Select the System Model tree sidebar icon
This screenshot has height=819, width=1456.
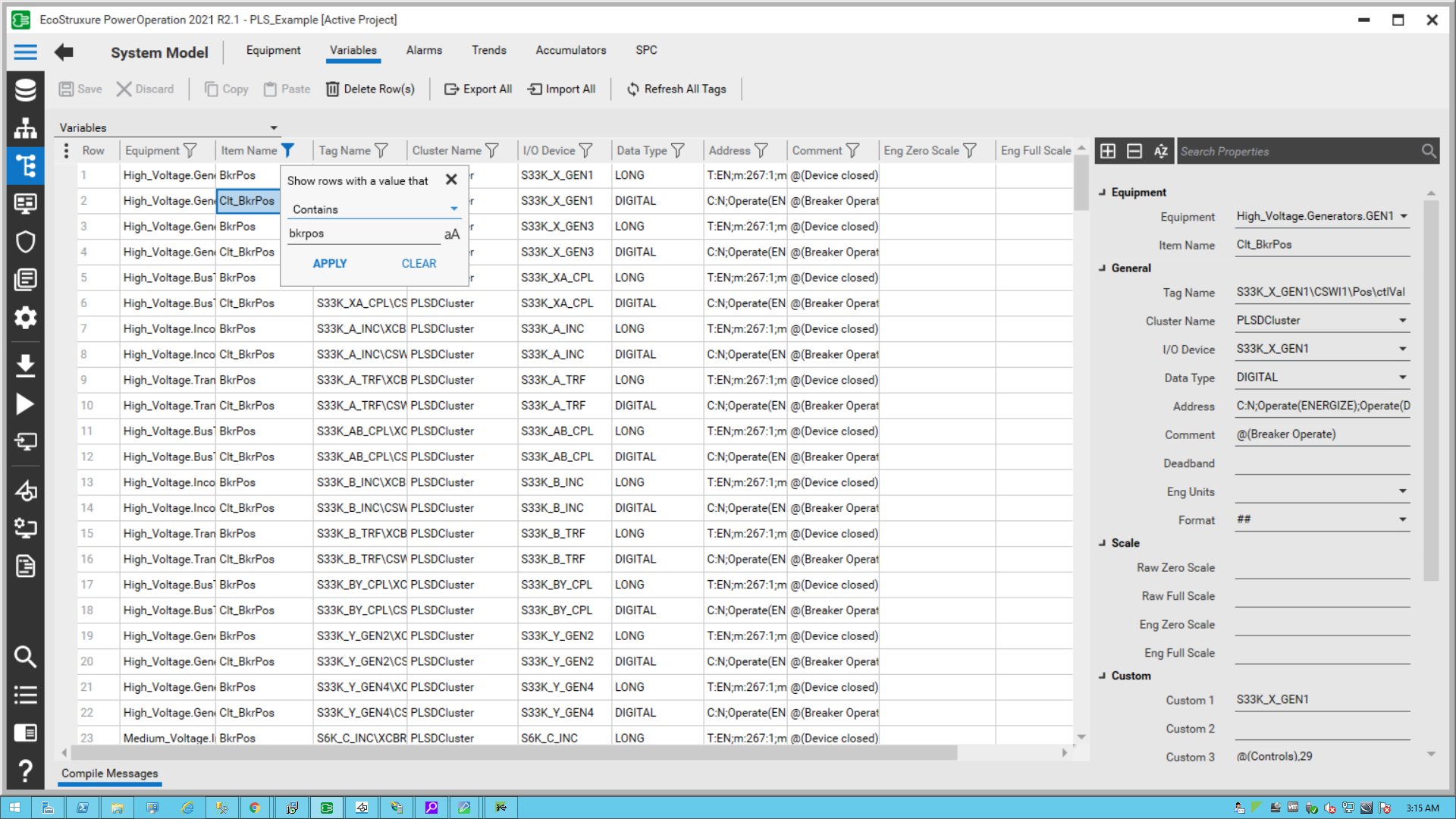pyautogui.click(x=25, y=165)
